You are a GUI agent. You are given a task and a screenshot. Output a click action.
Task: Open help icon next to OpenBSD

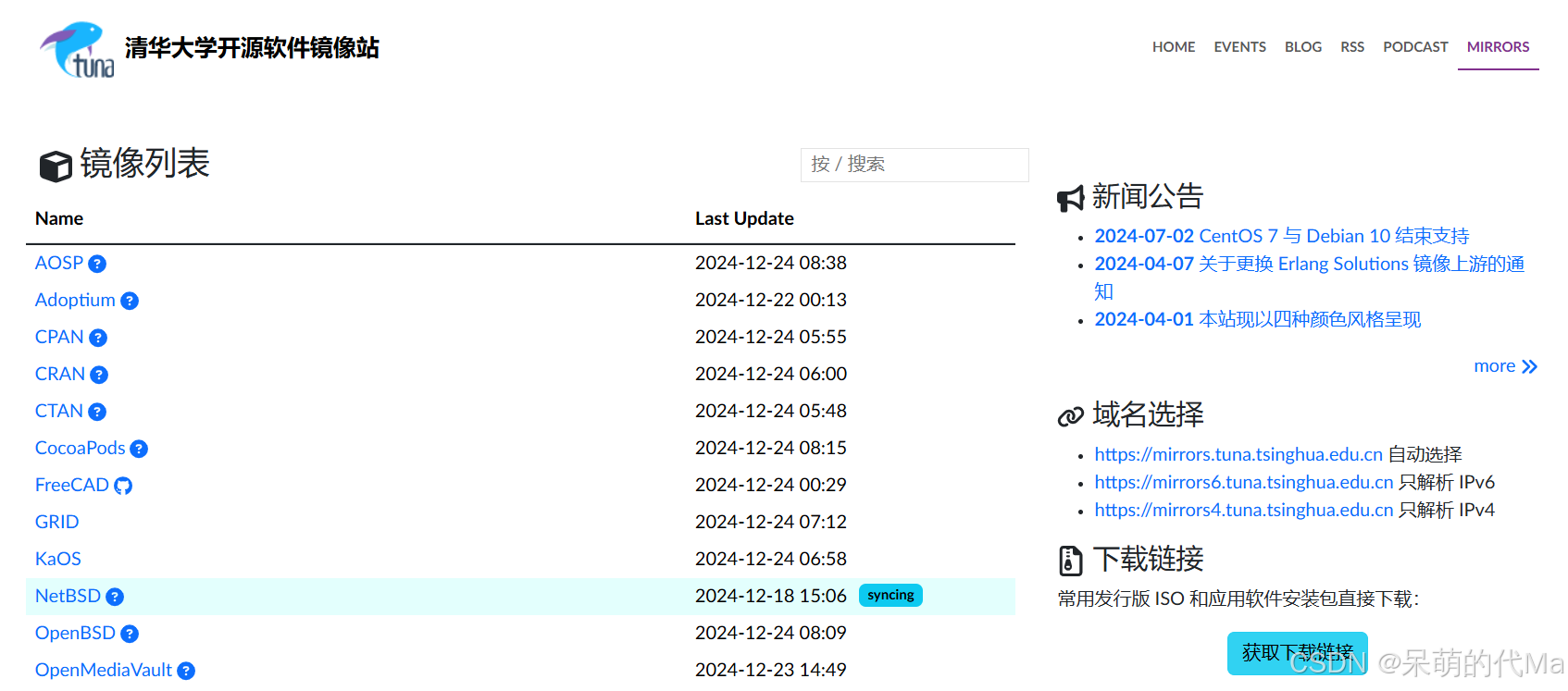(130, 634)
